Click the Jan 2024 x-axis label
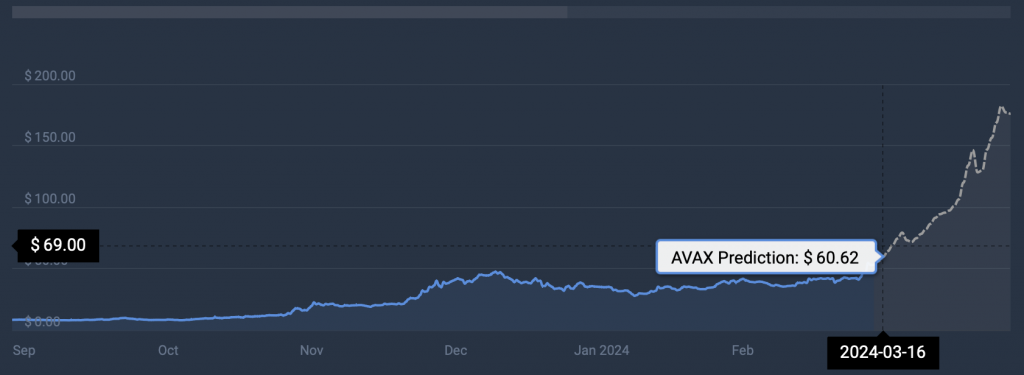The width and height of the screenshot is (1024, 375). [x=601, y=351]
